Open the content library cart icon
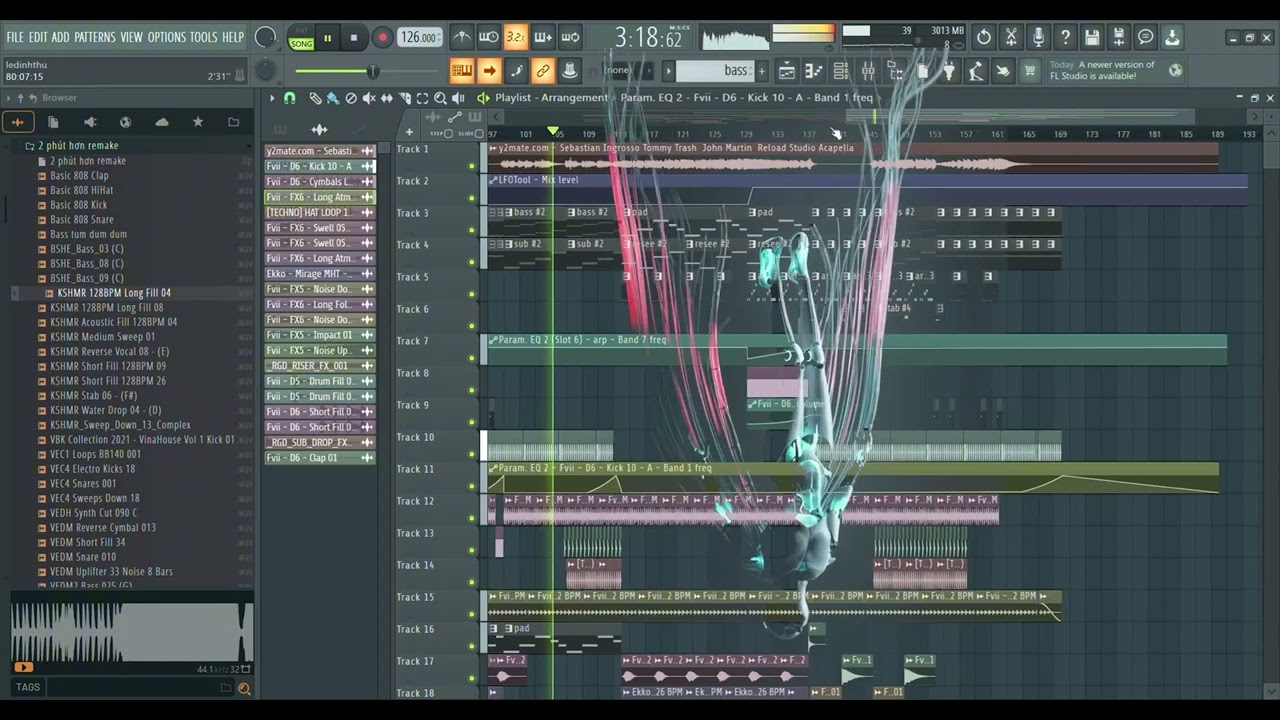 coord(1030,71)
